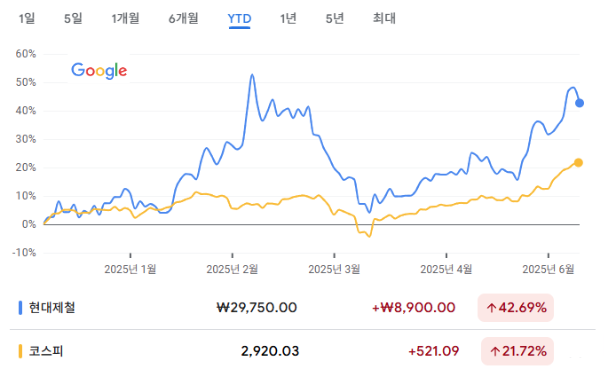Image resolution: width=609 pixels, height=378 pixels.
Task: Click the 42.69% gain badge
Action: pos(515,308)
